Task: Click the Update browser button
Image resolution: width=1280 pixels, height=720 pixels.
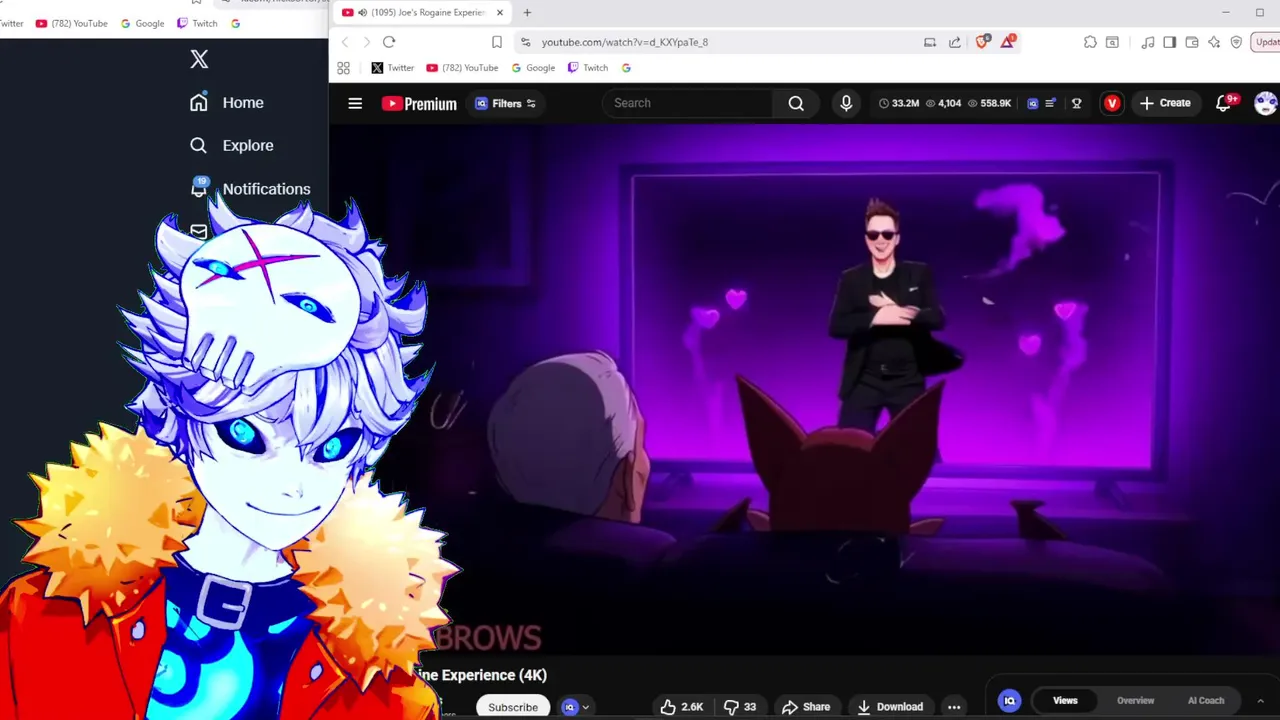Action: pyautogui.click(x=1266, y=42)
